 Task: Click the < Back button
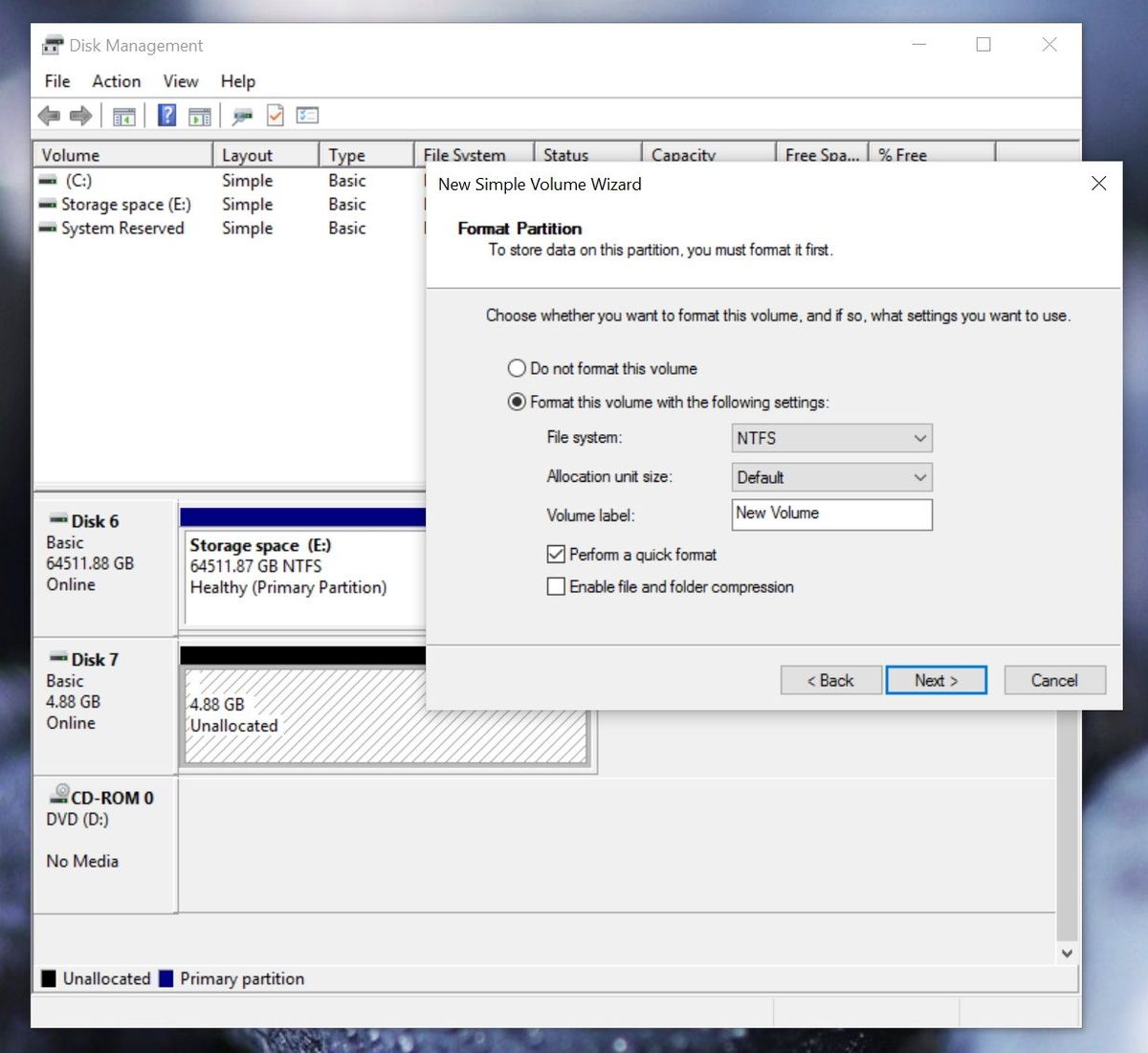point(830,680)
